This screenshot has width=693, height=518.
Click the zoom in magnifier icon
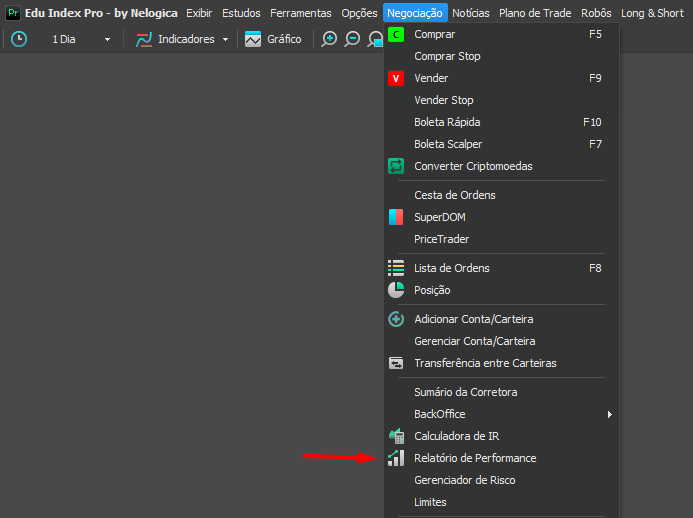coord(329,40)
